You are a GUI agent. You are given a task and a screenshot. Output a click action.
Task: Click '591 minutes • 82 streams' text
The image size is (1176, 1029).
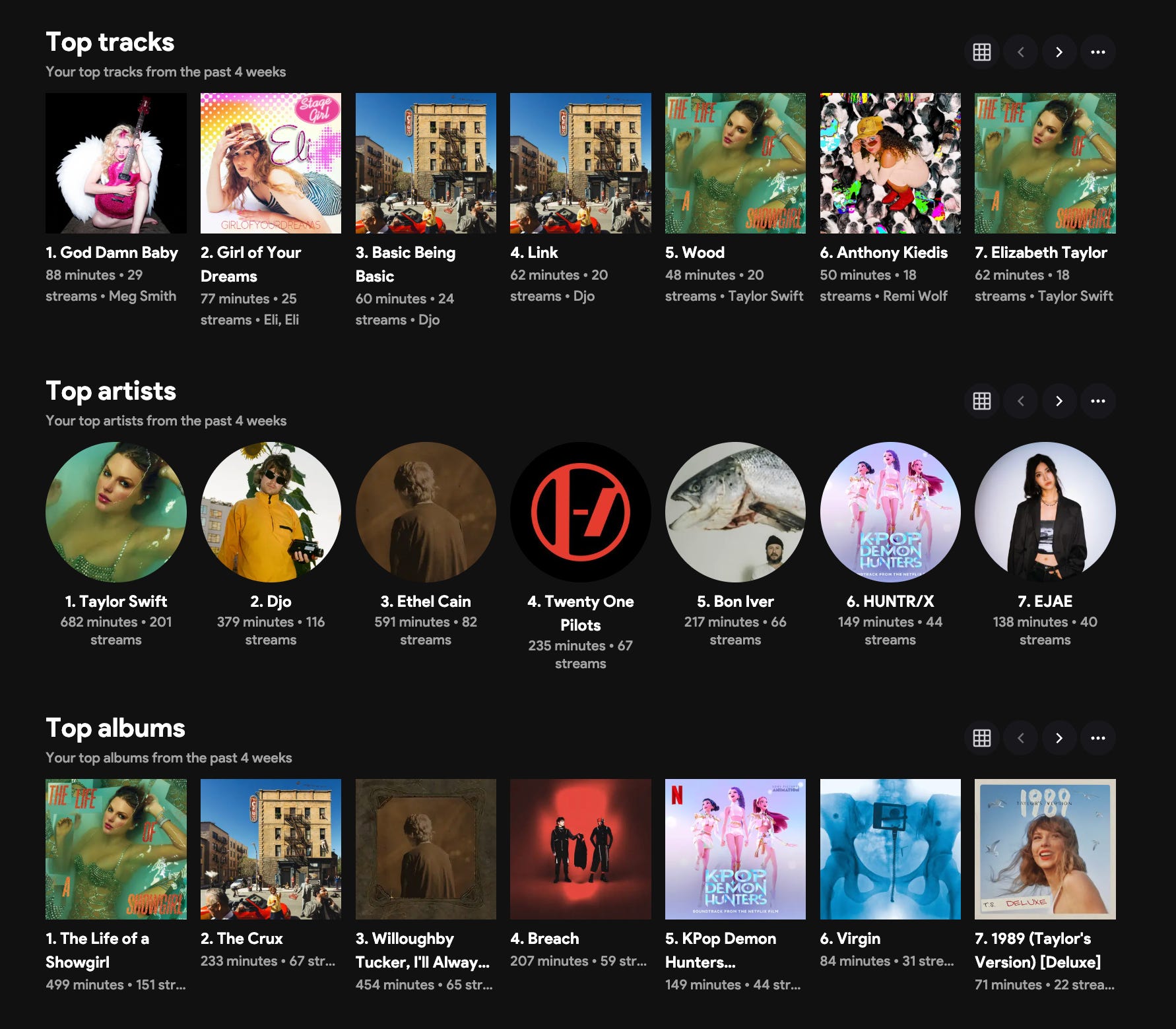426,631
